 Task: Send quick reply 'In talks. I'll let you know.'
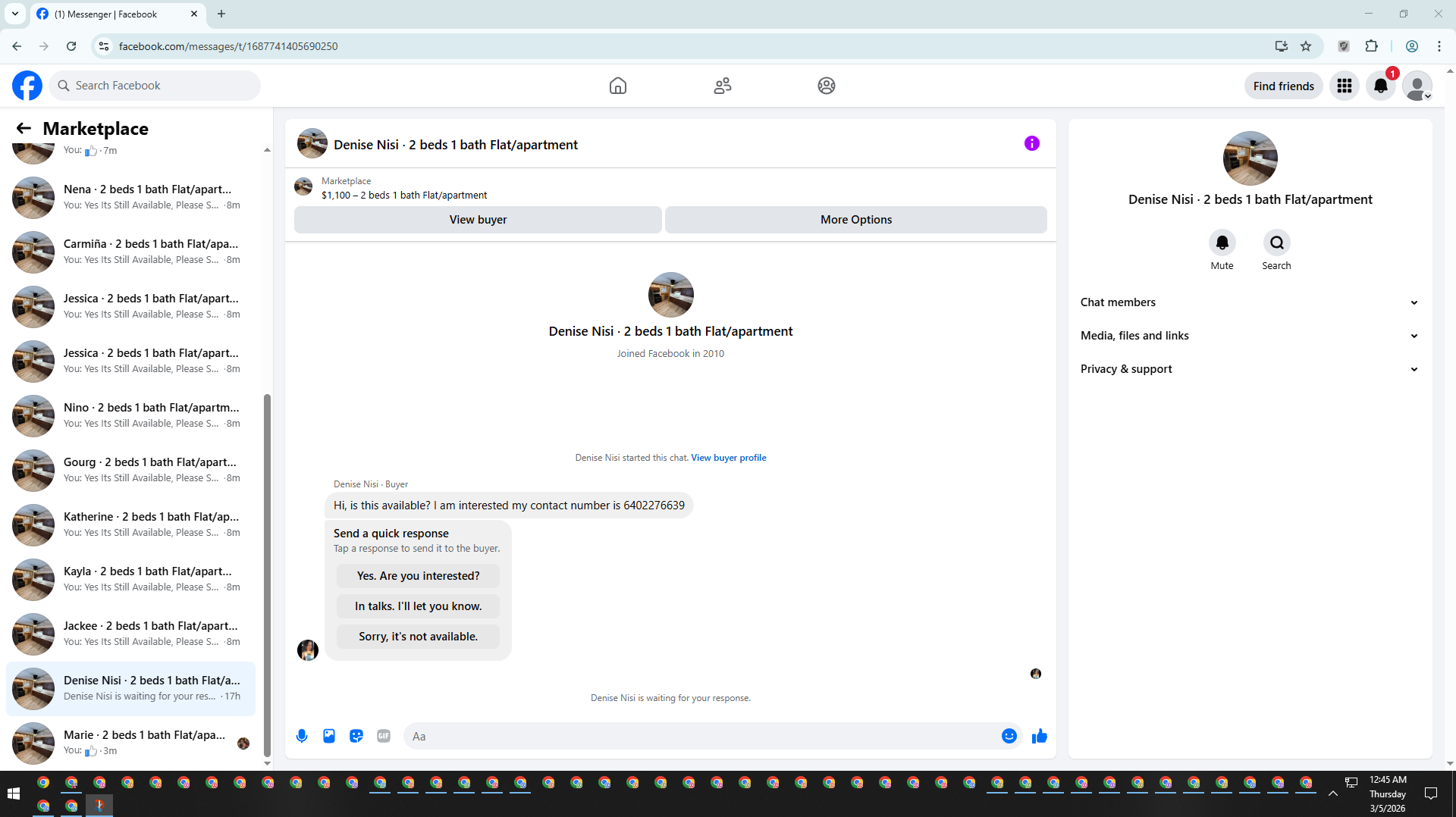[x=419, y=606]
